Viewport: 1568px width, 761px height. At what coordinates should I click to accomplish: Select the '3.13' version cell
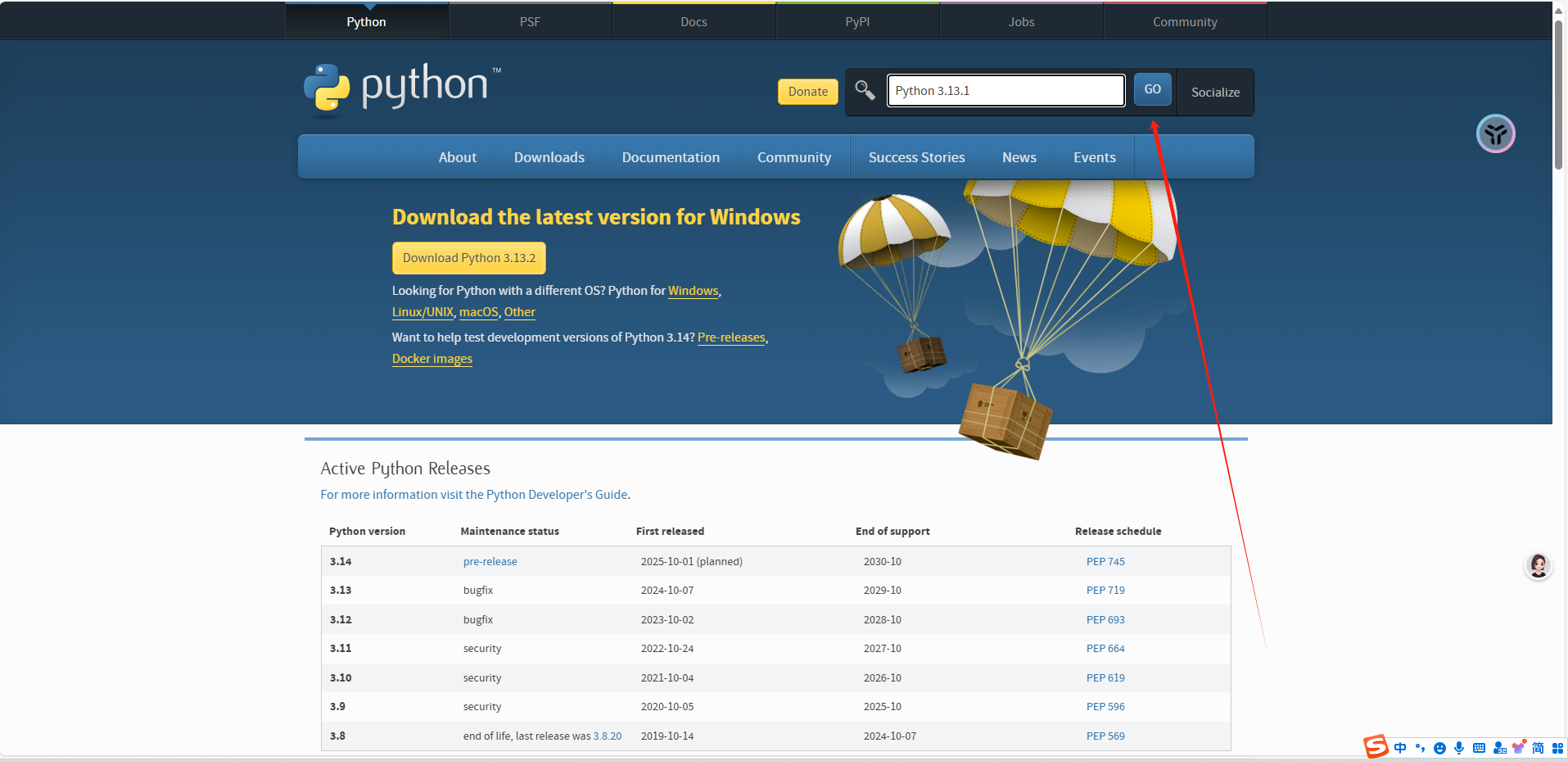pyautogui.click(x=341, y=590)
